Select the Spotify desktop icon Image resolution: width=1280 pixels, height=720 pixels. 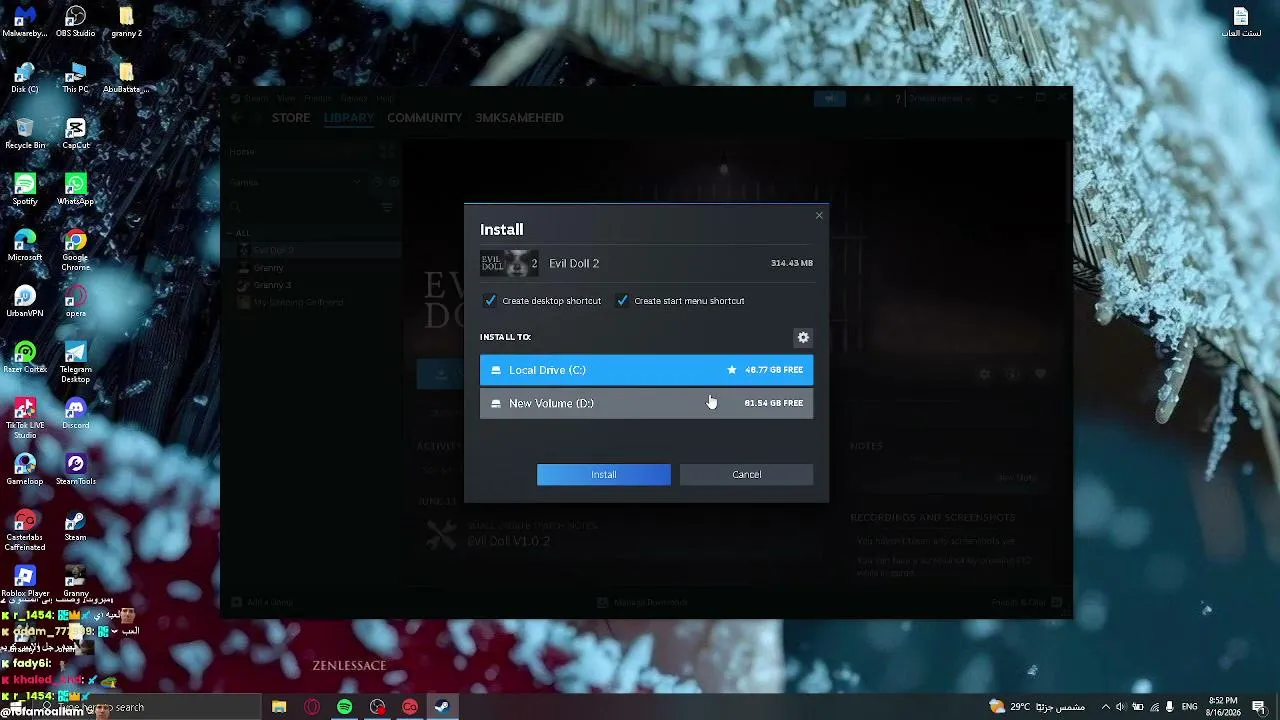click(x=25, y=190)
